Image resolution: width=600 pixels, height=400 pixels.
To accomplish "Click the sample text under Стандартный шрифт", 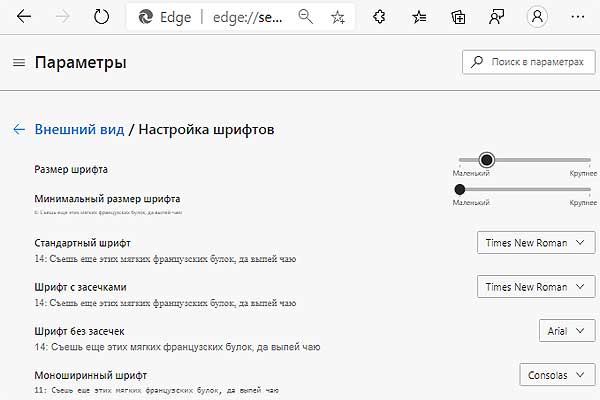I will click(165, 259).
